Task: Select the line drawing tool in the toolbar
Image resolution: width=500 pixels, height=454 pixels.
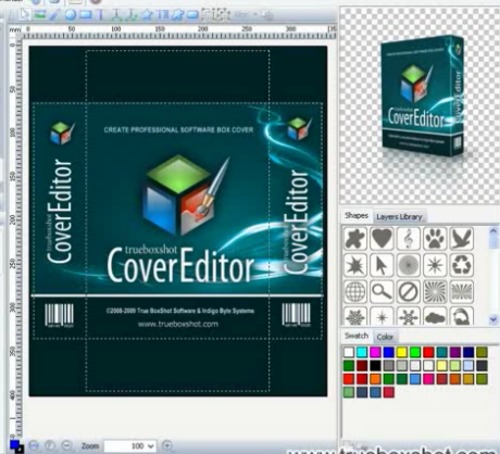Action: pos(54,15)
